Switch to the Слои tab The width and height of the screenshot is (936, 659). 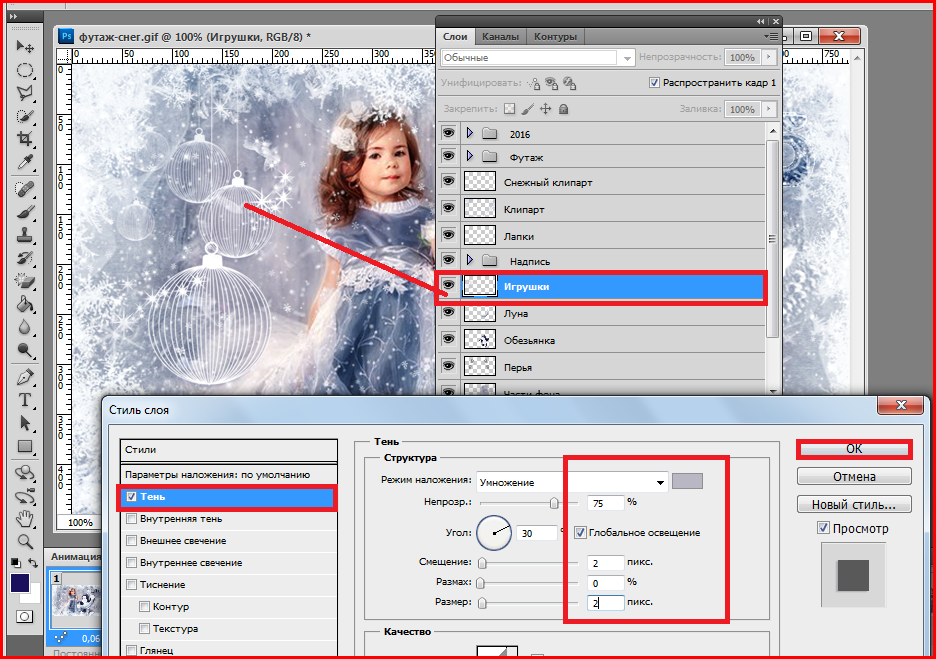455,36
